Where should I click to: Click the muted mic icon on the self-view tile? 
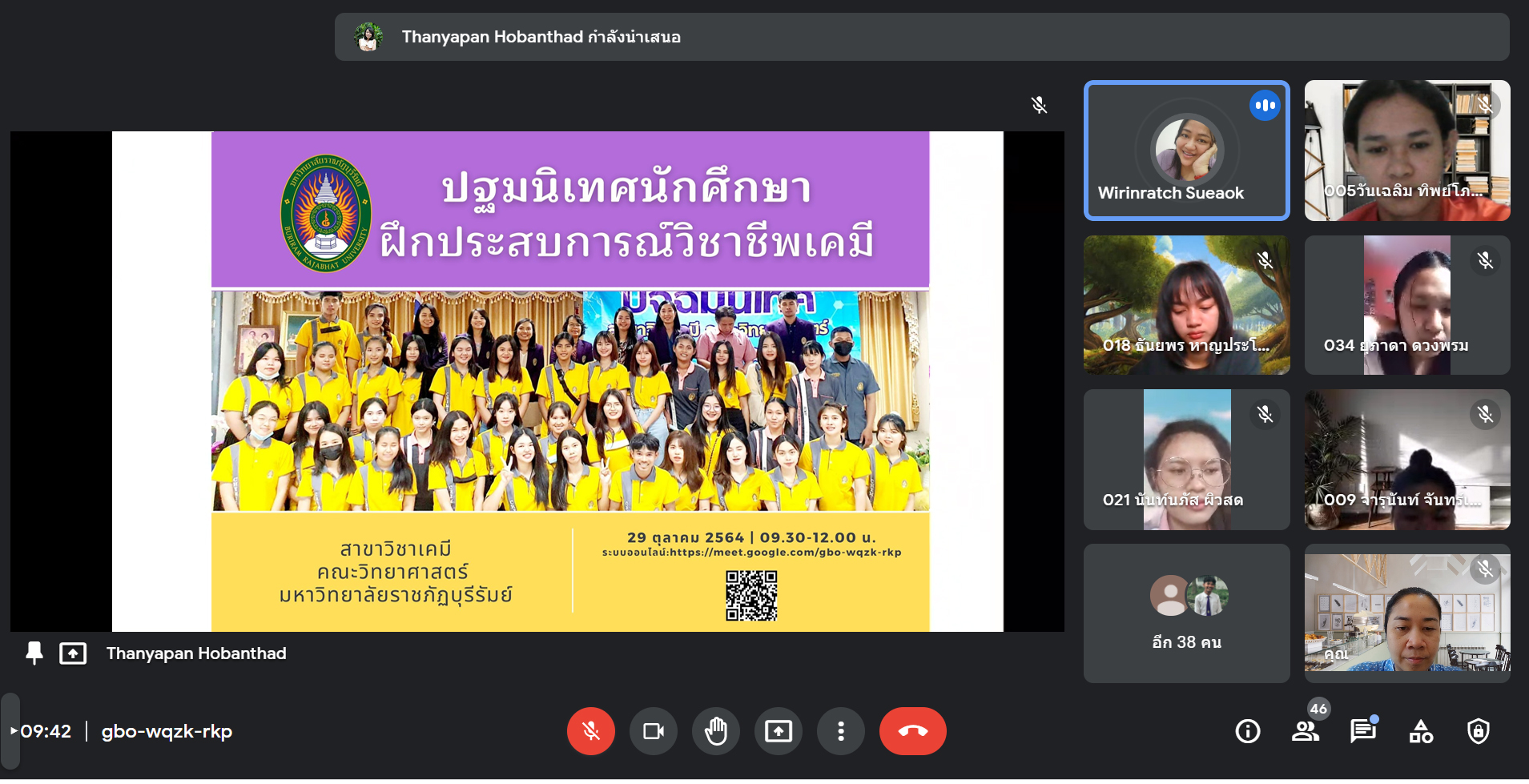(x=1485, y=569)
